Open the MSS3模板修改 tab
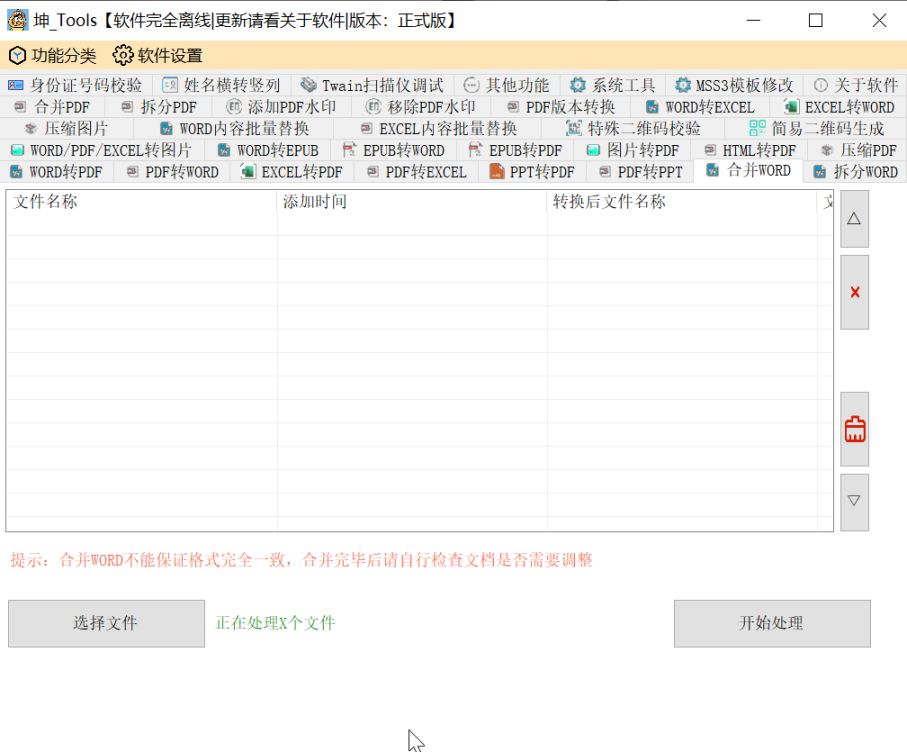Screen dimensions: 907x752 734,86
